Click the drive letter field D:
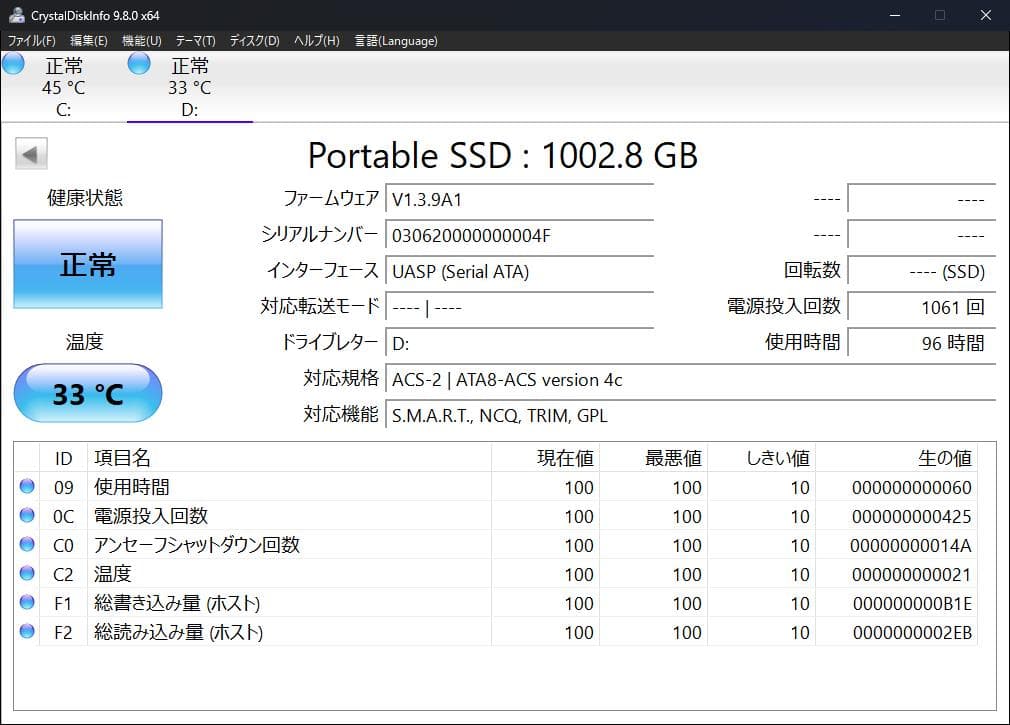This screenshot has height=725, width=1010. click(519, 343)
